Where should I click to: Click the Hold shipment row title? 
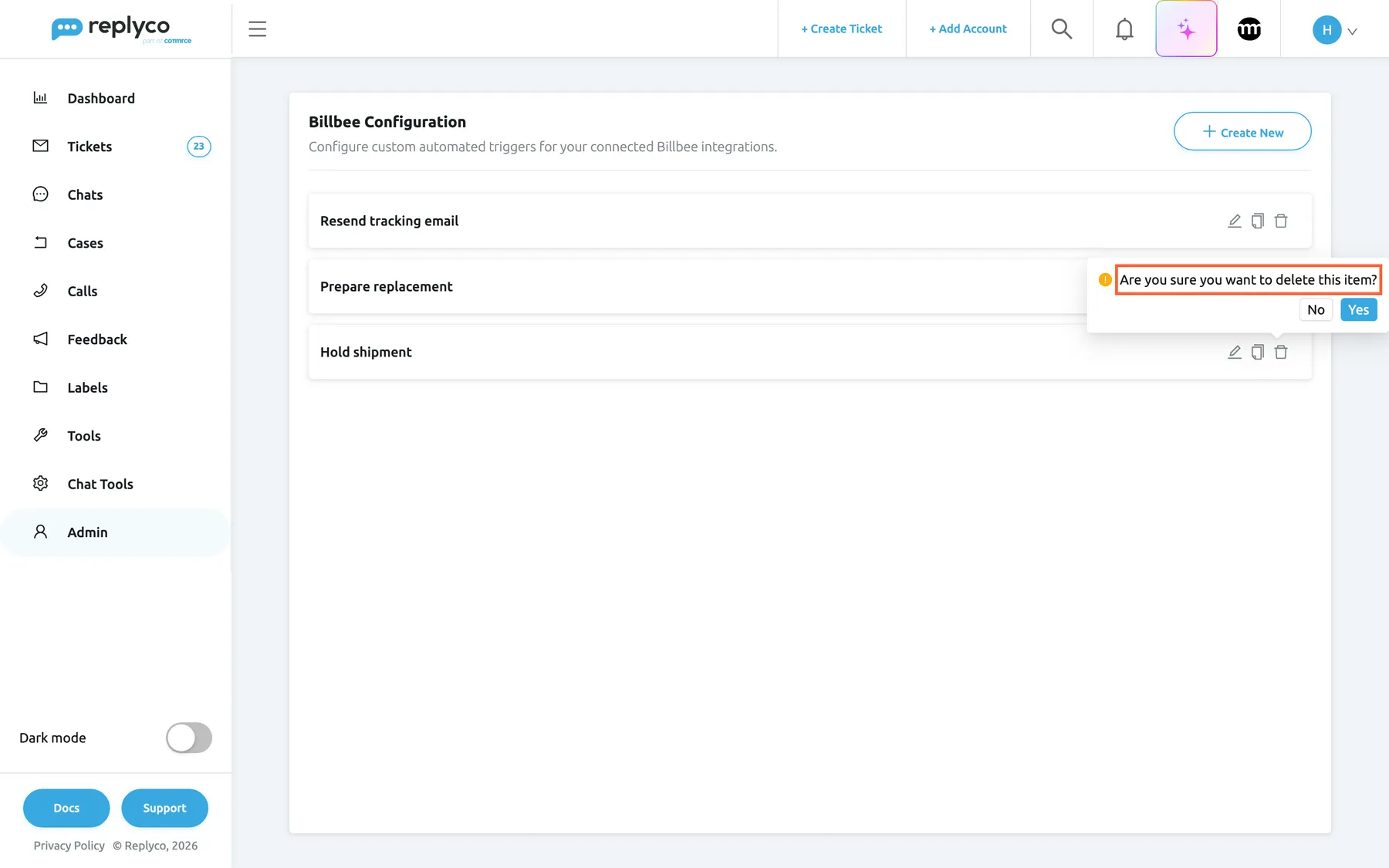click(366, 352)
